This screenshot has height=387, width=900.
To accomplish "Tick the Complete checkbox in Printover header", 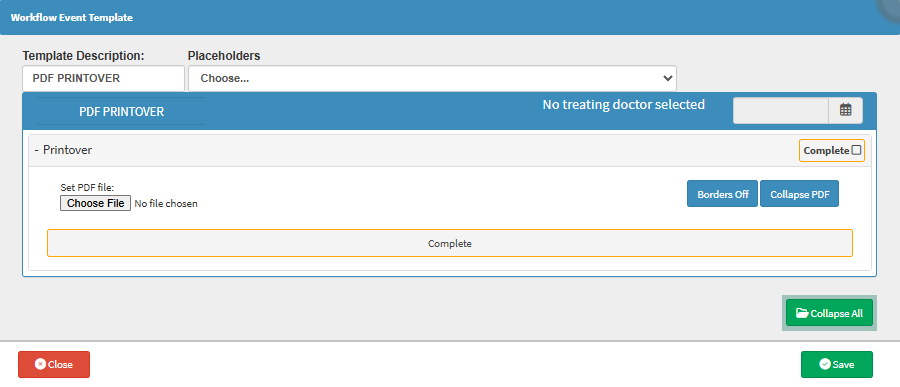I will click(856, 150).
